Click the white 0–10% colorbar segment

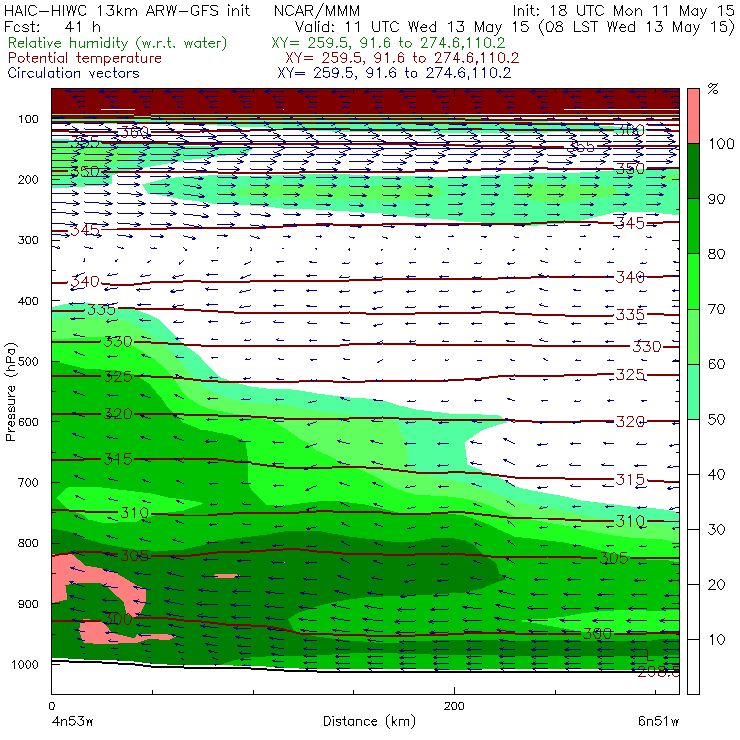click(693, 667)
